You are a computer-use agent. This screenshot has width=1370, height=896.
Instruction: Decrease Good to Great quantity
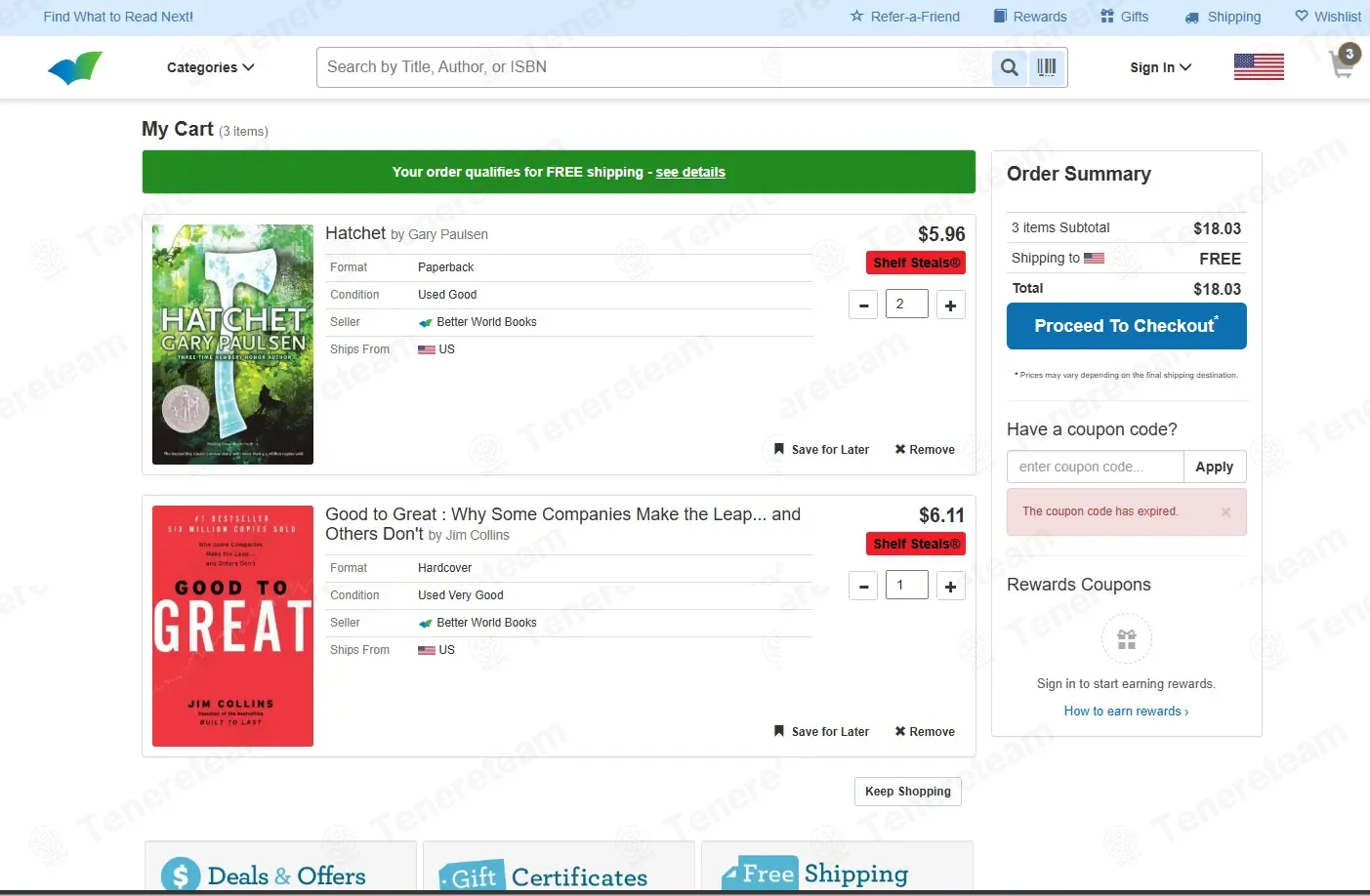863,587
